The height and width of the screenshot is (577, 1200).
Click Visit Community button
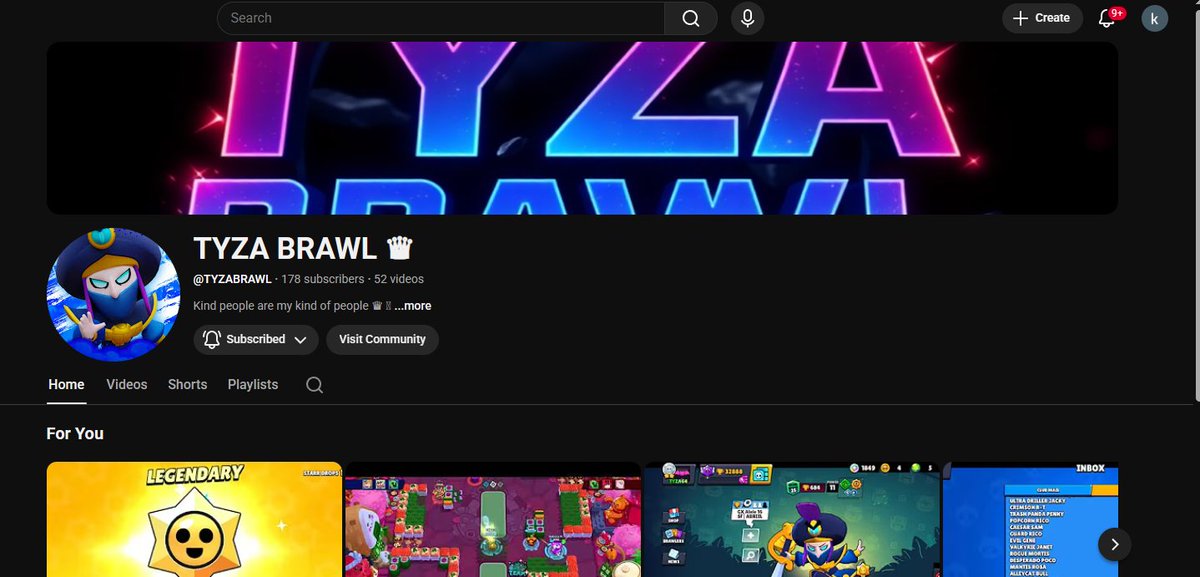point(382,339)
